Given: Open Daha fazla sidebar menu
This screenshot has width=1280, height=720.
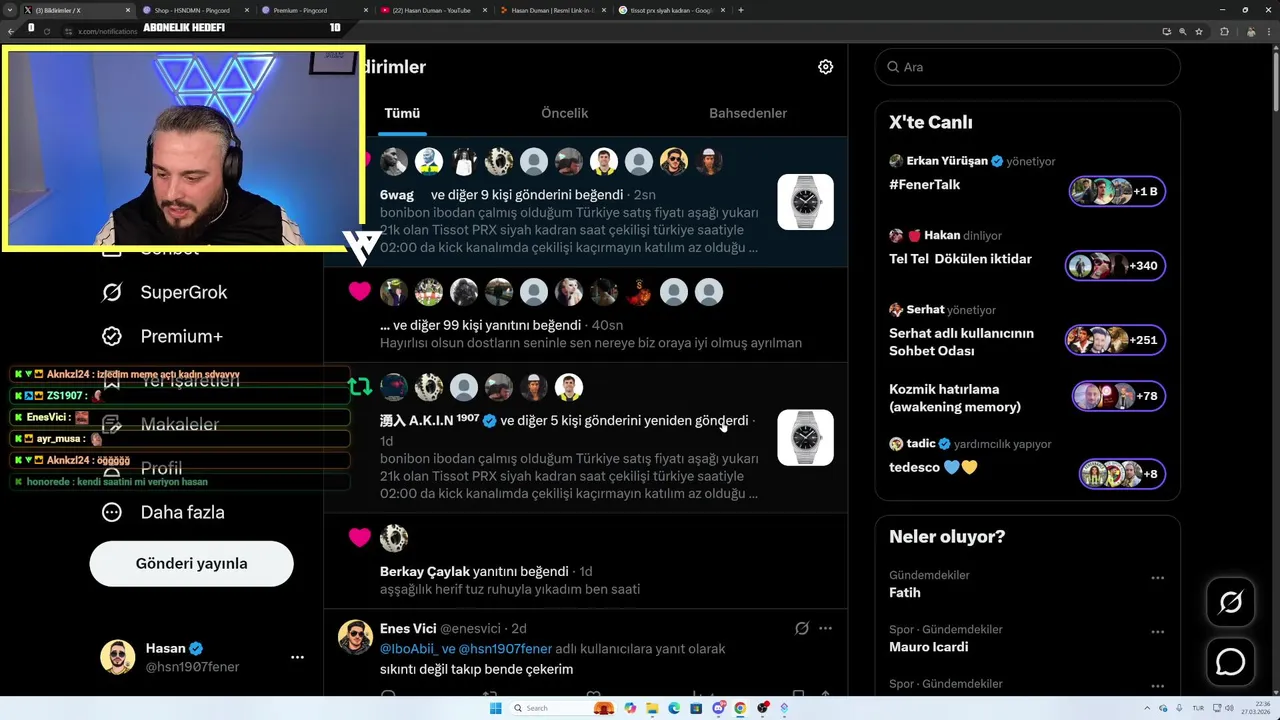Looking at the screenshot, I should click(162, 512).
